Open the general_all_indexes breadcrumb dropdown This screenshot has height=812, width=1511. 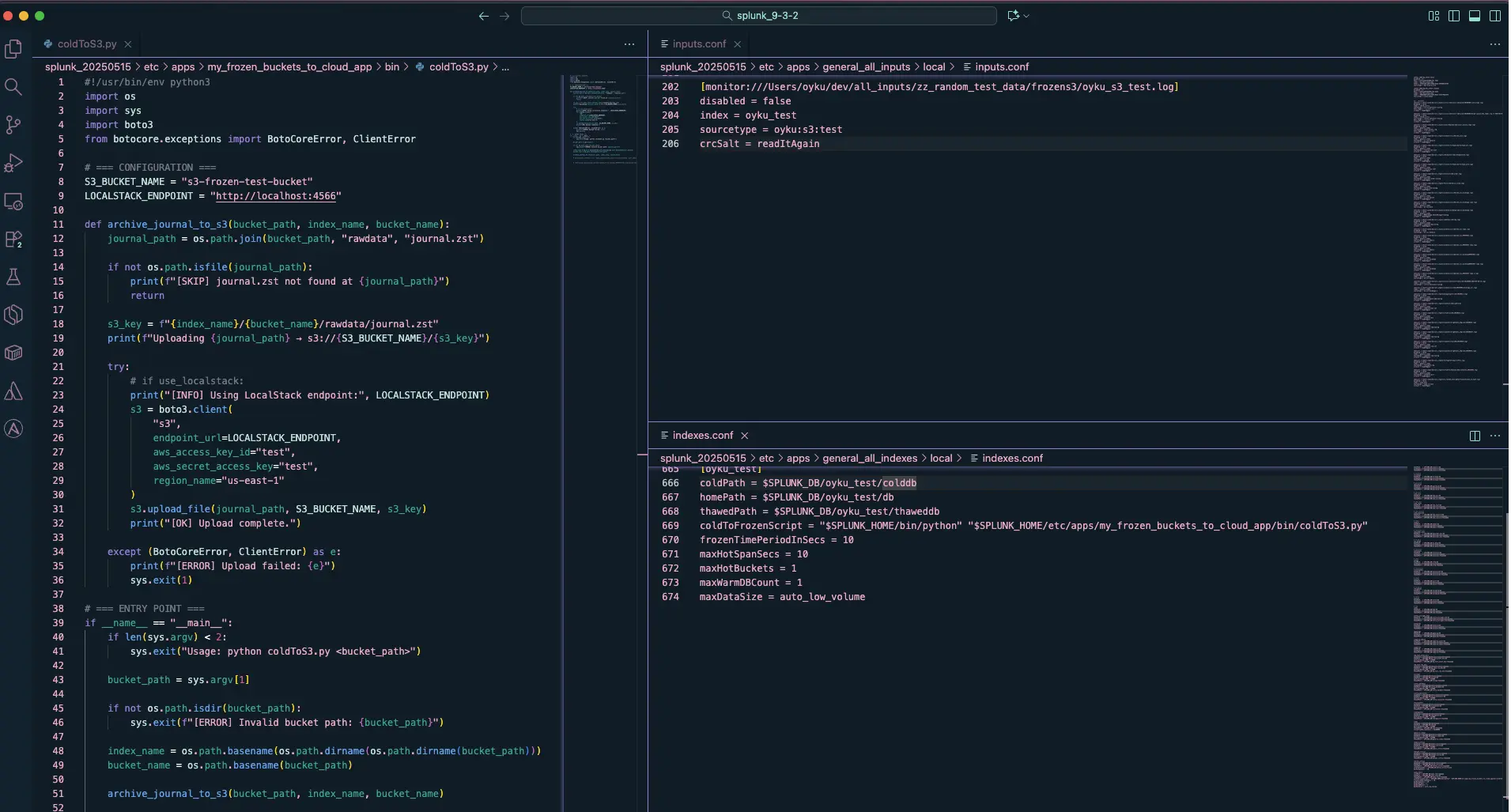click(x=870, y=459)
